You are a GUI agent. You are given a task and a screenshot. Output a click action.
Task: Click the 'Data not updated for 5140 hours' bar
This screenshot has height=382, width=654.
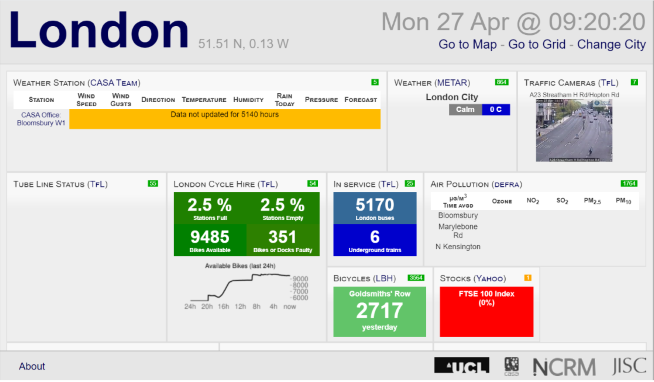point(225,119)
